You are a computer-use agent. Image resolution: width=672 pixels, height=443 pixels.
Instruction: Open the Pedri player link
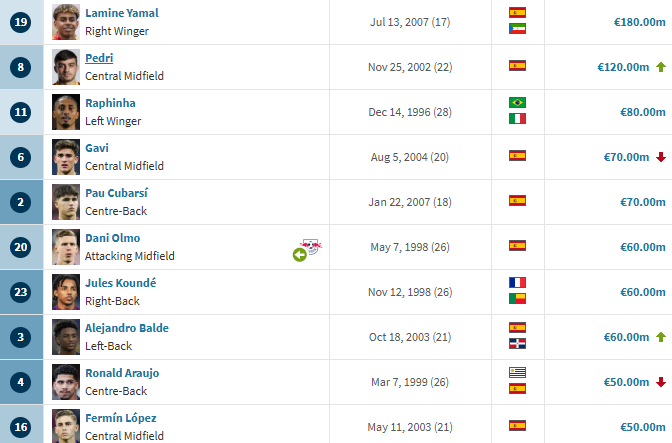[x=99, y=58]
